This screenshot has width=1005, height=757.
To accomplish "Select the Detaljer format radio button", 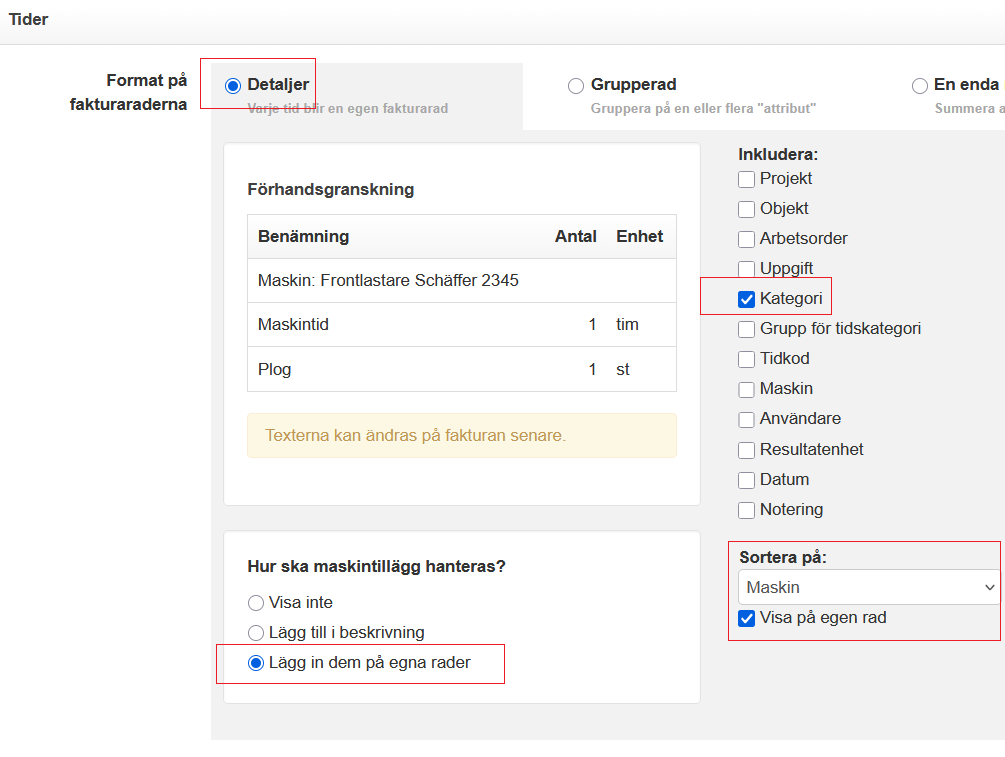I will 233,86.
